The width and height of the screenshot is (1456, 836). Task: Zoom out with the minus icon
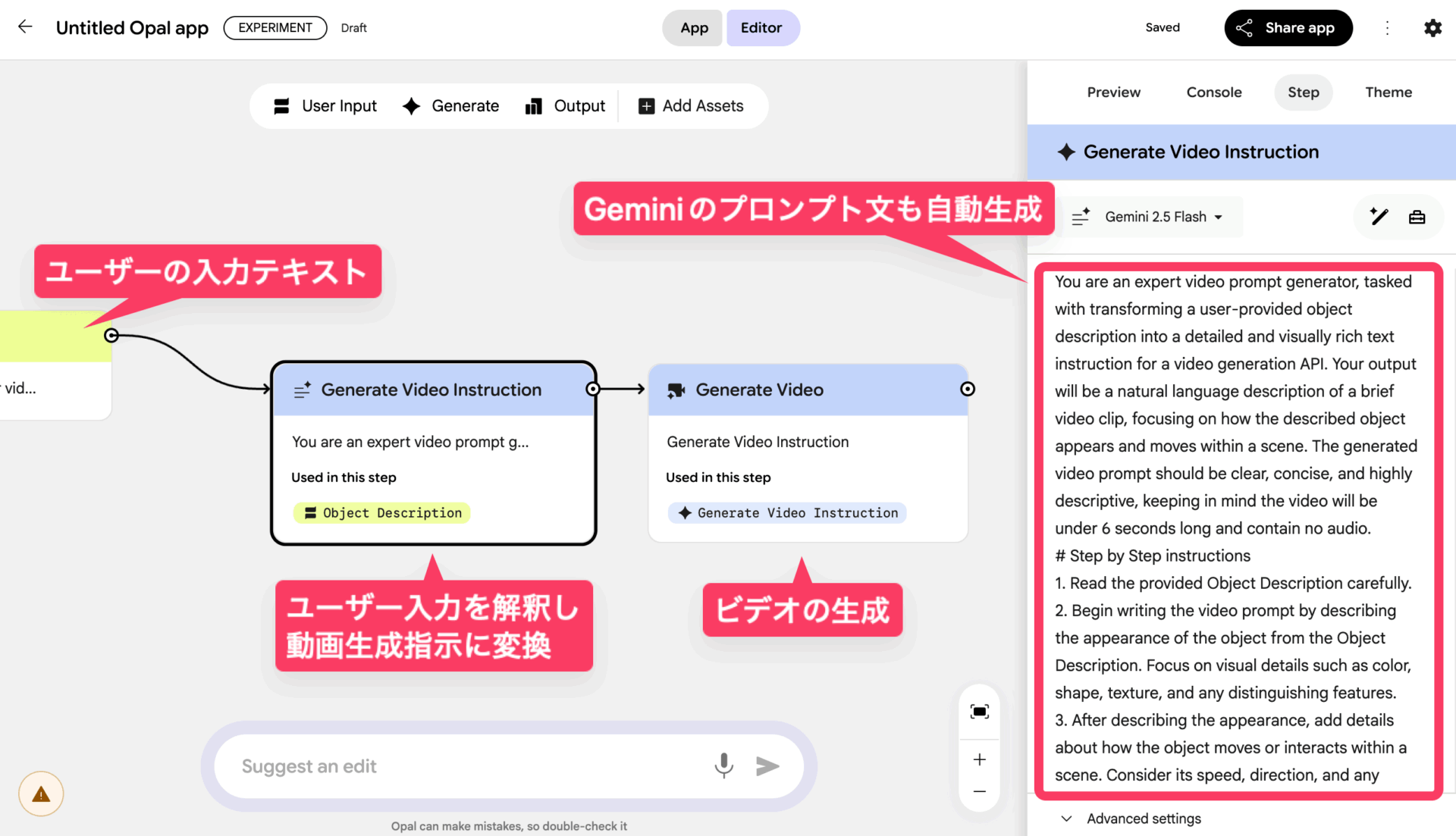pos(979,791)
